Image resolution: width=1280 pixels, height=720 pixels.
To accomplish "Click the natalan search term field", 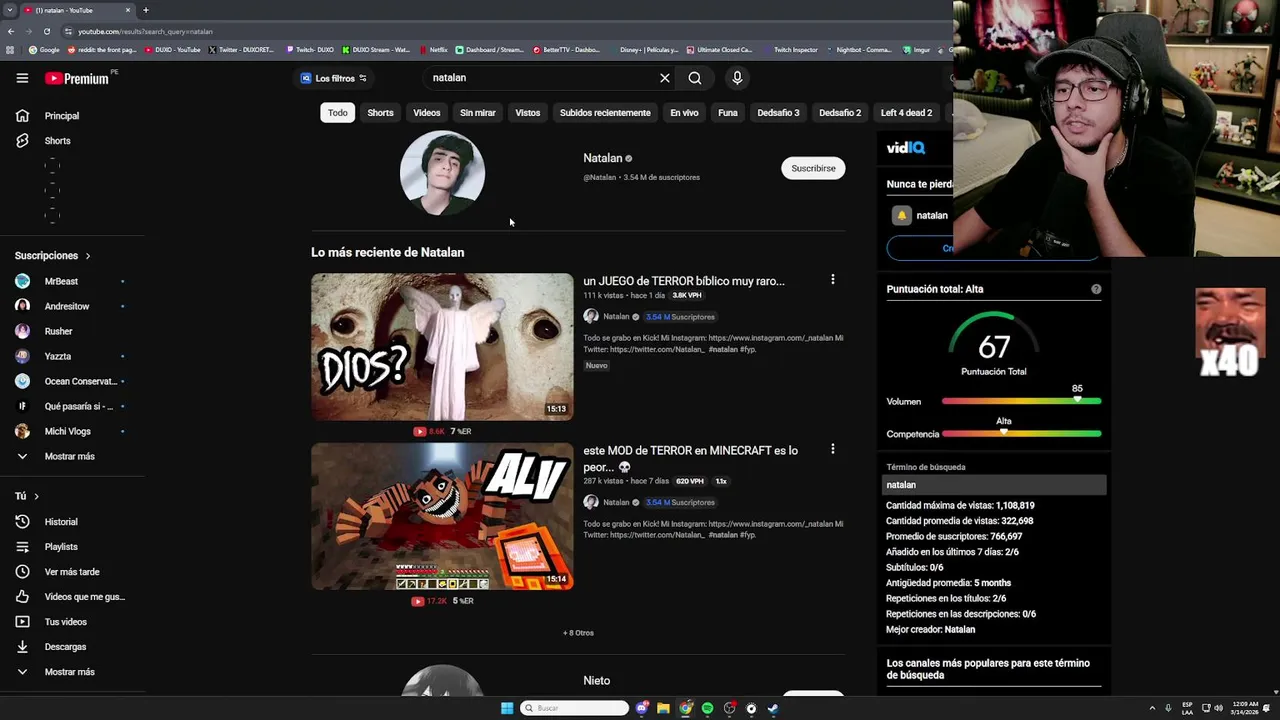I will pos(996,485).
